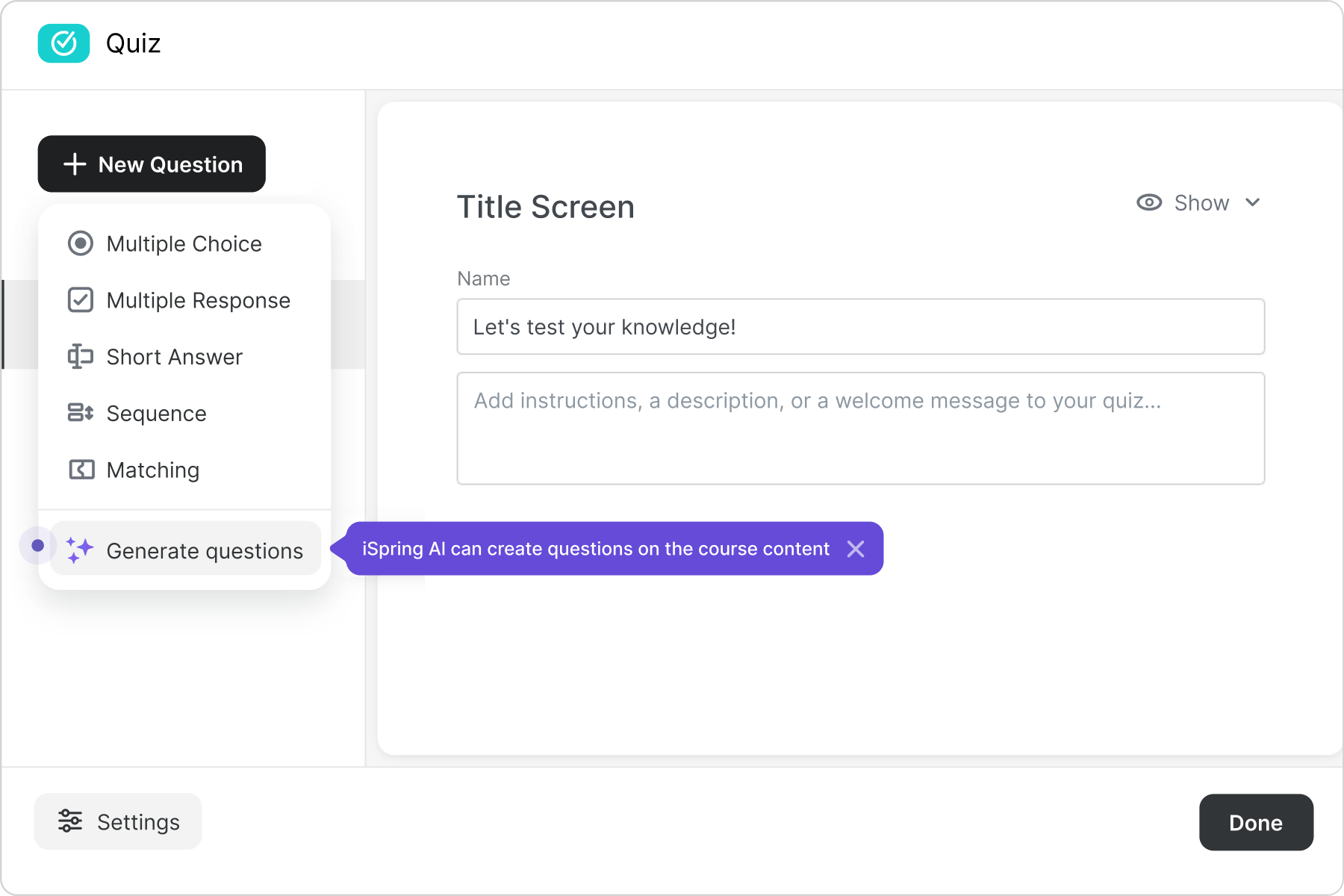
Task: Click the Multiple Response checkbox icon
Action: (81, 300)
